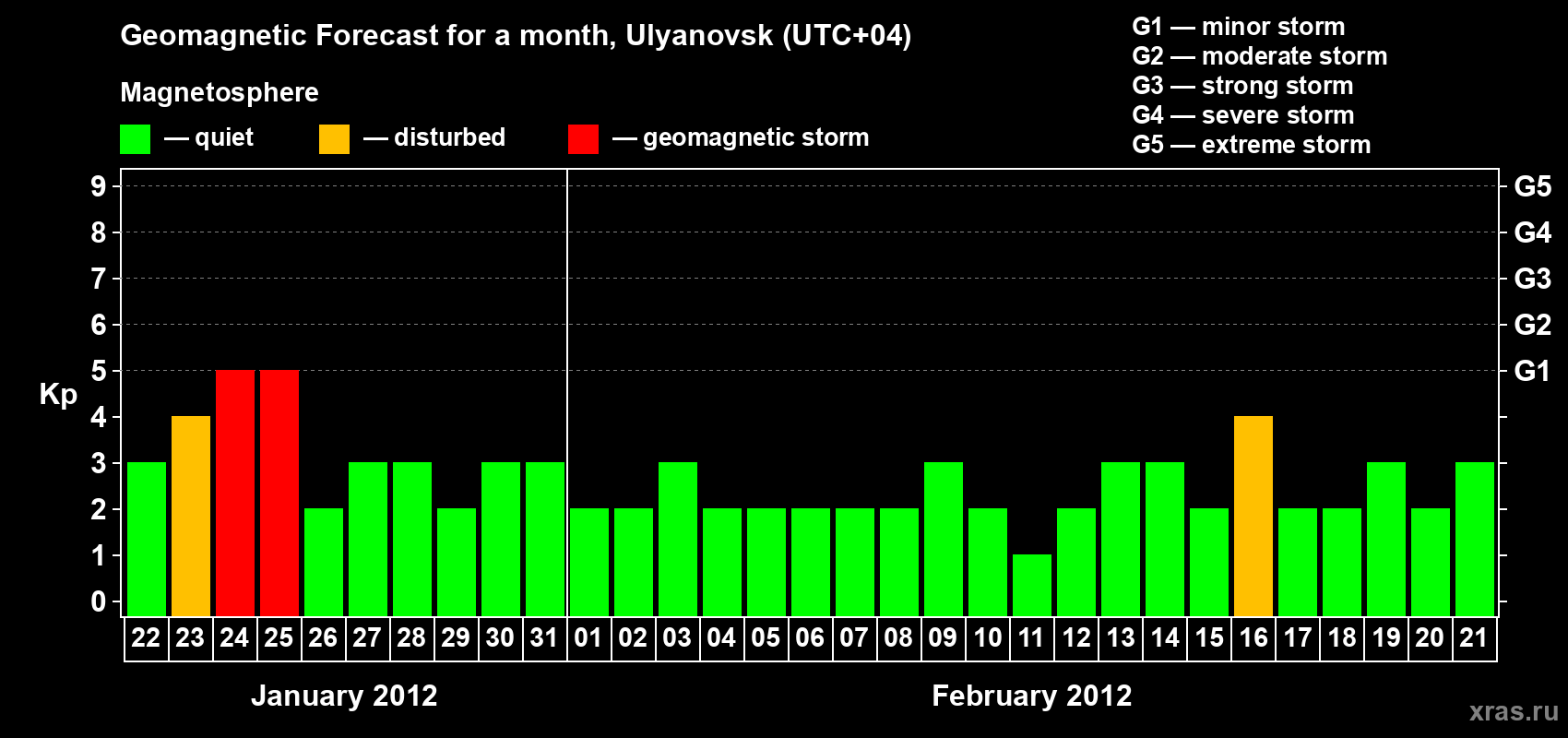1568x738 pixels.
Task: Click the Kp value 0 tick label
Action: [99, 601]
